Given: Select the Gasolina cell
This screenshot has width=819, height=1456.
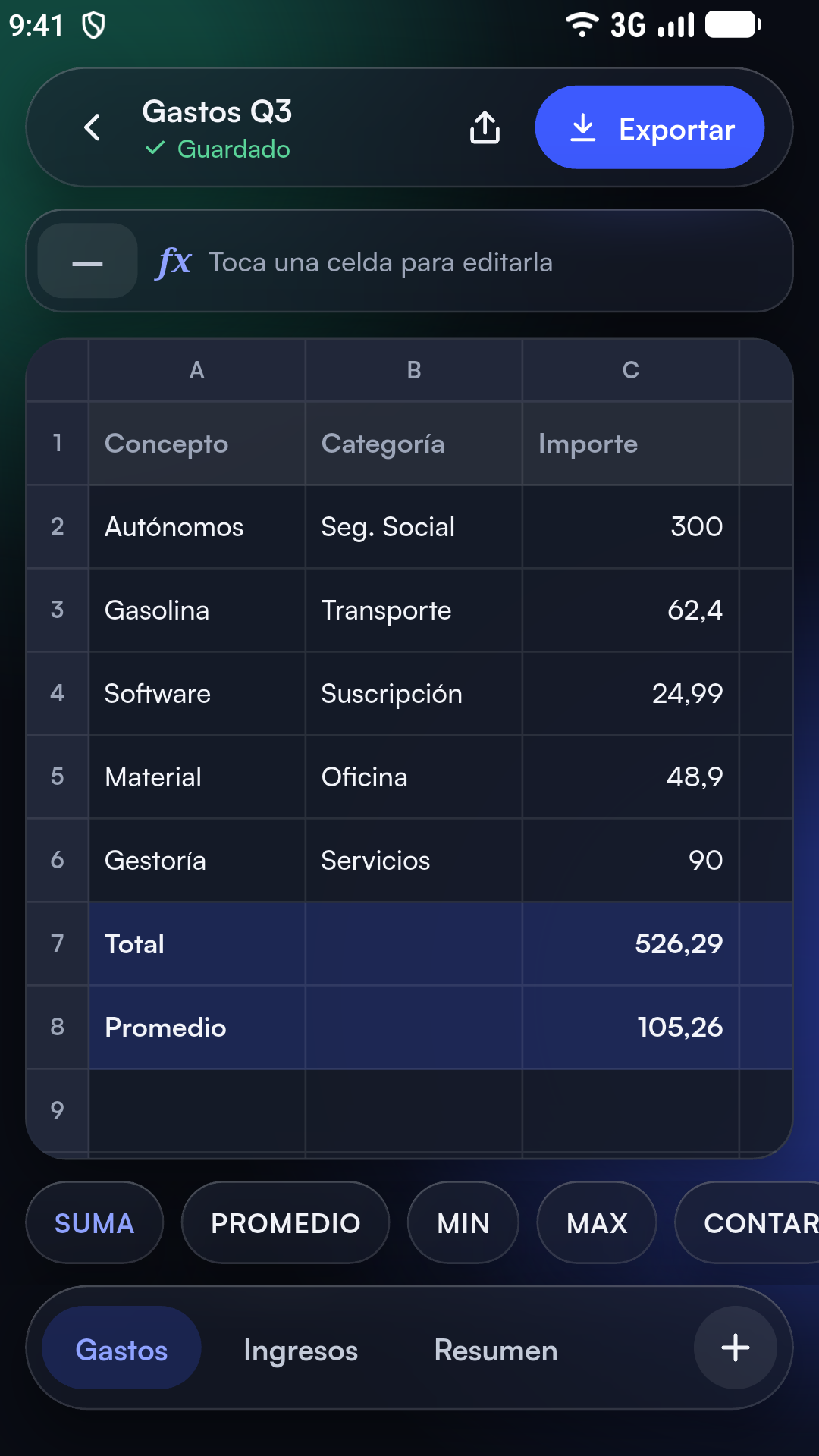Looking at the screenshot, I should coord(197,610).
